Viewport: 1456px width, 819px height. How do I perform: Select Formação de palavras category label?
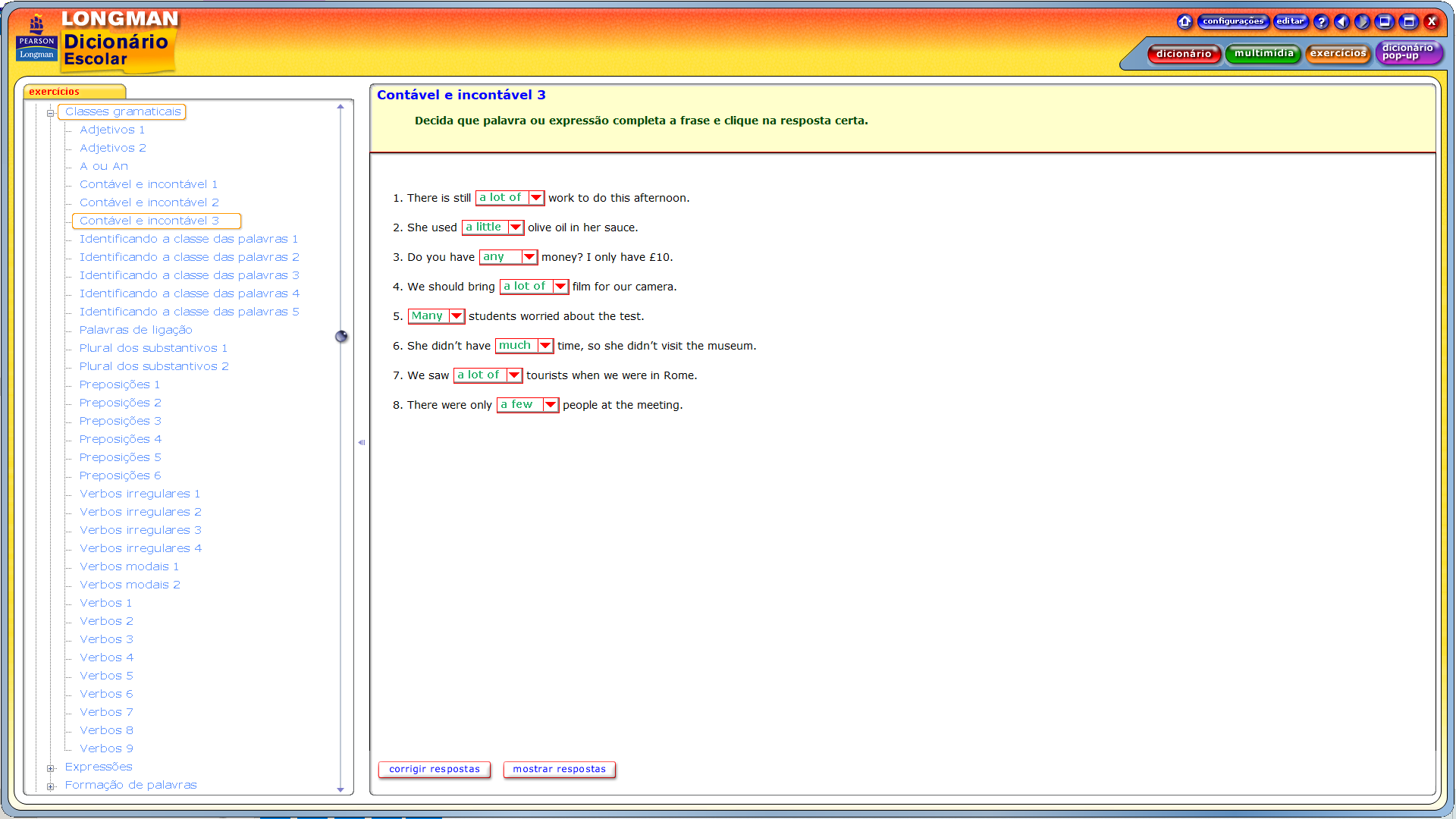coord(130,785)
